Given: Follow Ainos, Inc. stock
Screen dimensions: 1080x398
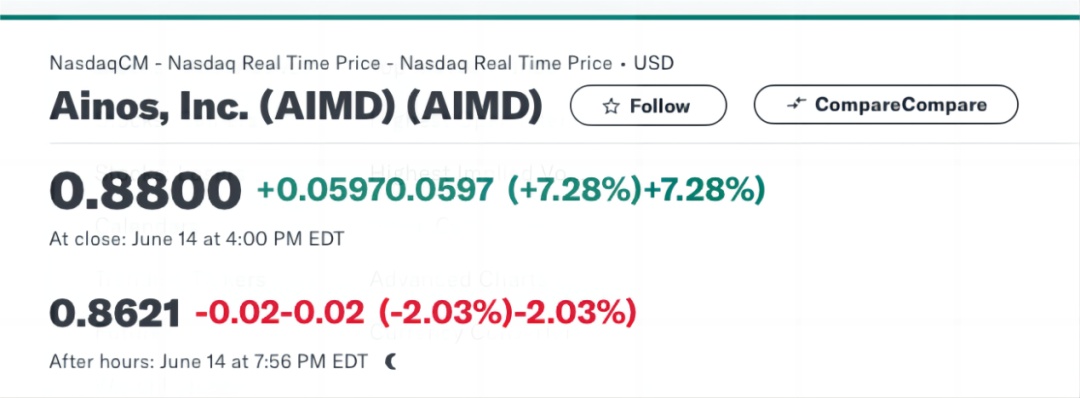Looking at the screenshot, I should click(x=648, y=105).
